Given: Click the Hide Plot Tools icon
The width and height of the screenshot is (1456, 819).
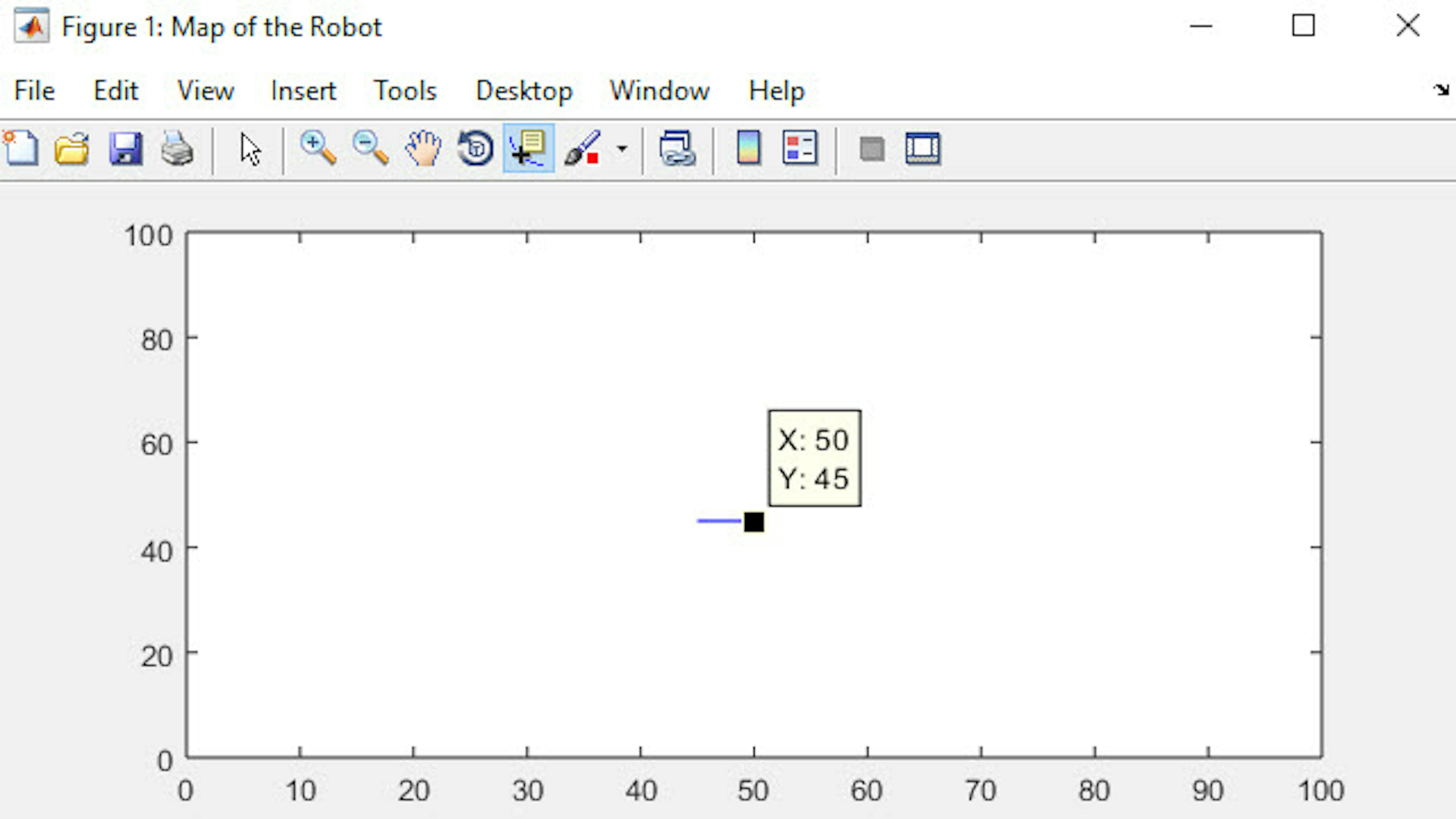Looking at the screenshot, I should pyautogui.click(x=872, y=149).
